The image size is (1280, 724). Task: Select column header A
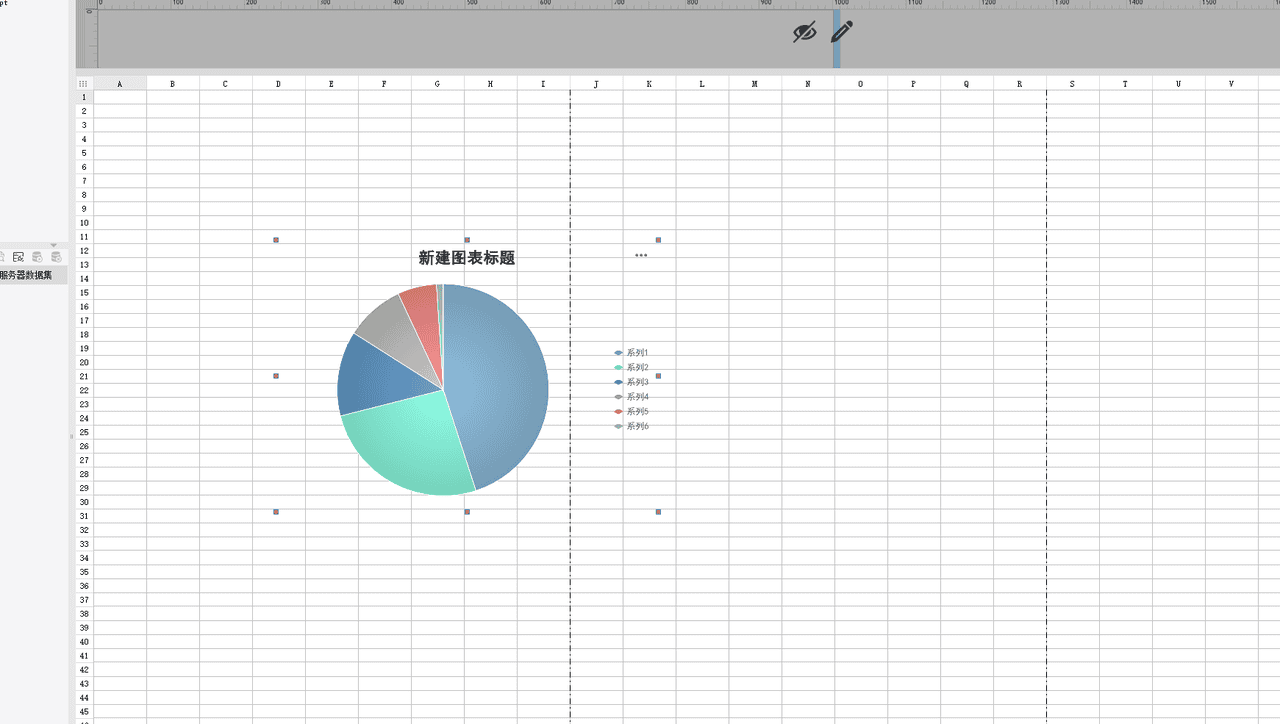click(x=120, y=84)
